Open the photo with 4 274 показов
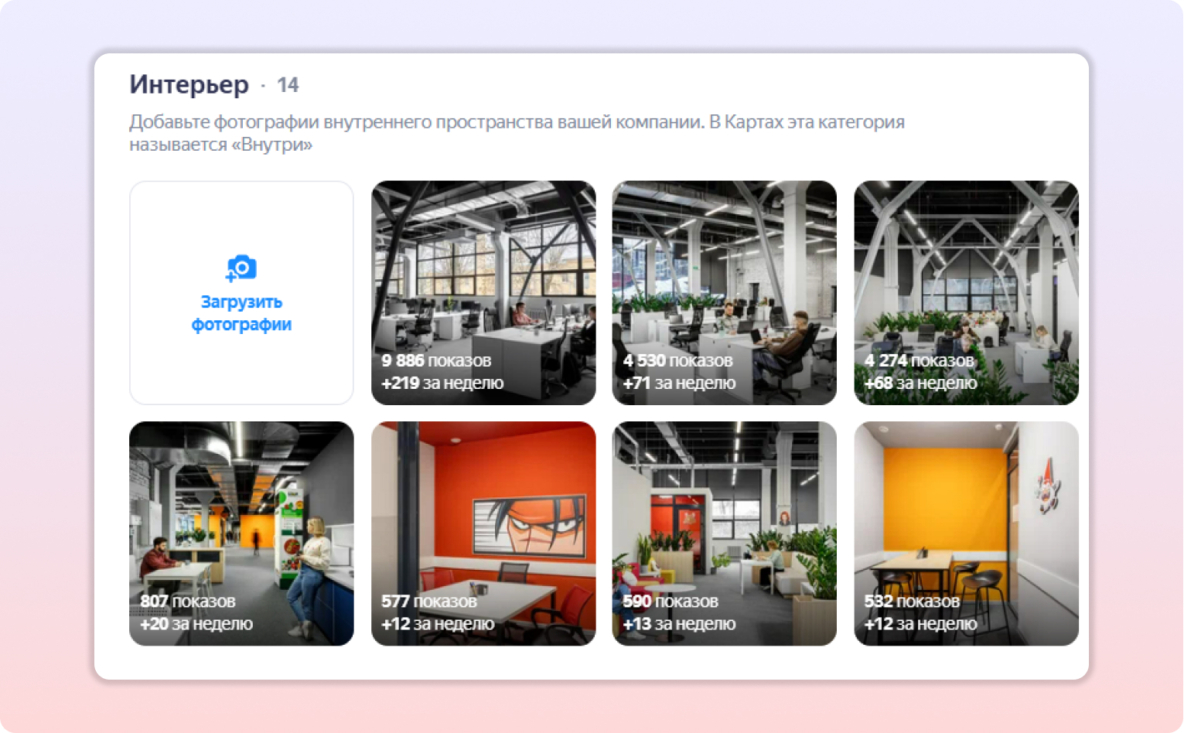Image resolution: width=1184 pixels, height=733 pixels. 966,293
